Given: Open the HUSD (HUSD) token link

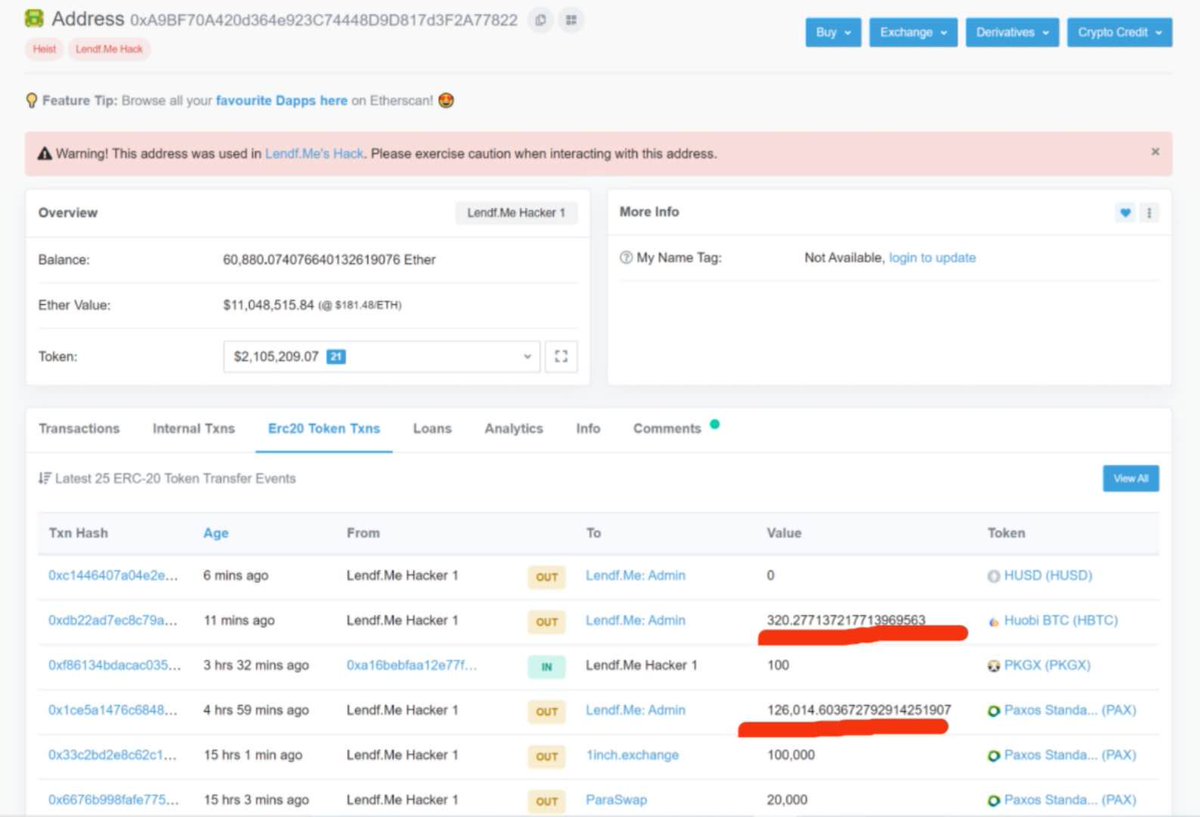Looking at the screenshot, I should [1048, 576].
